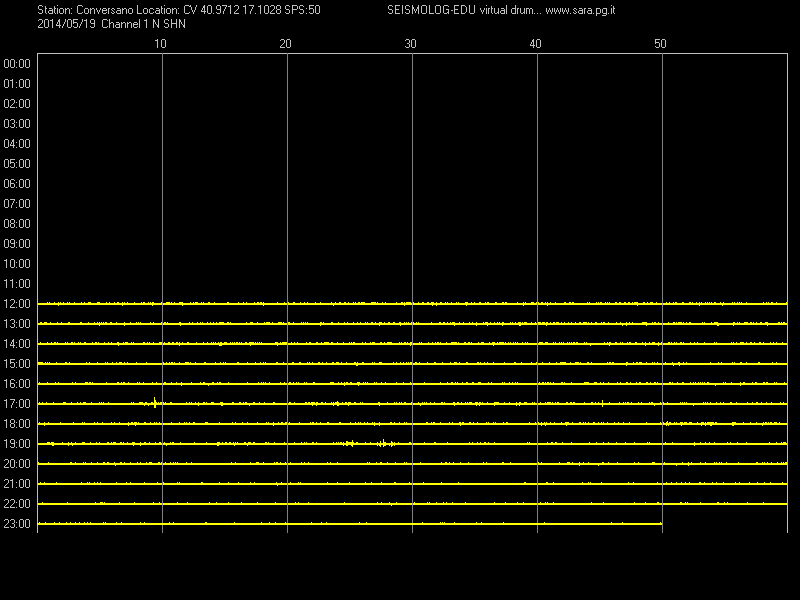The image size is (800, 600).
Task: Click the 19:00 hour label
Action: pyautogui.click(x=17, y=444)
